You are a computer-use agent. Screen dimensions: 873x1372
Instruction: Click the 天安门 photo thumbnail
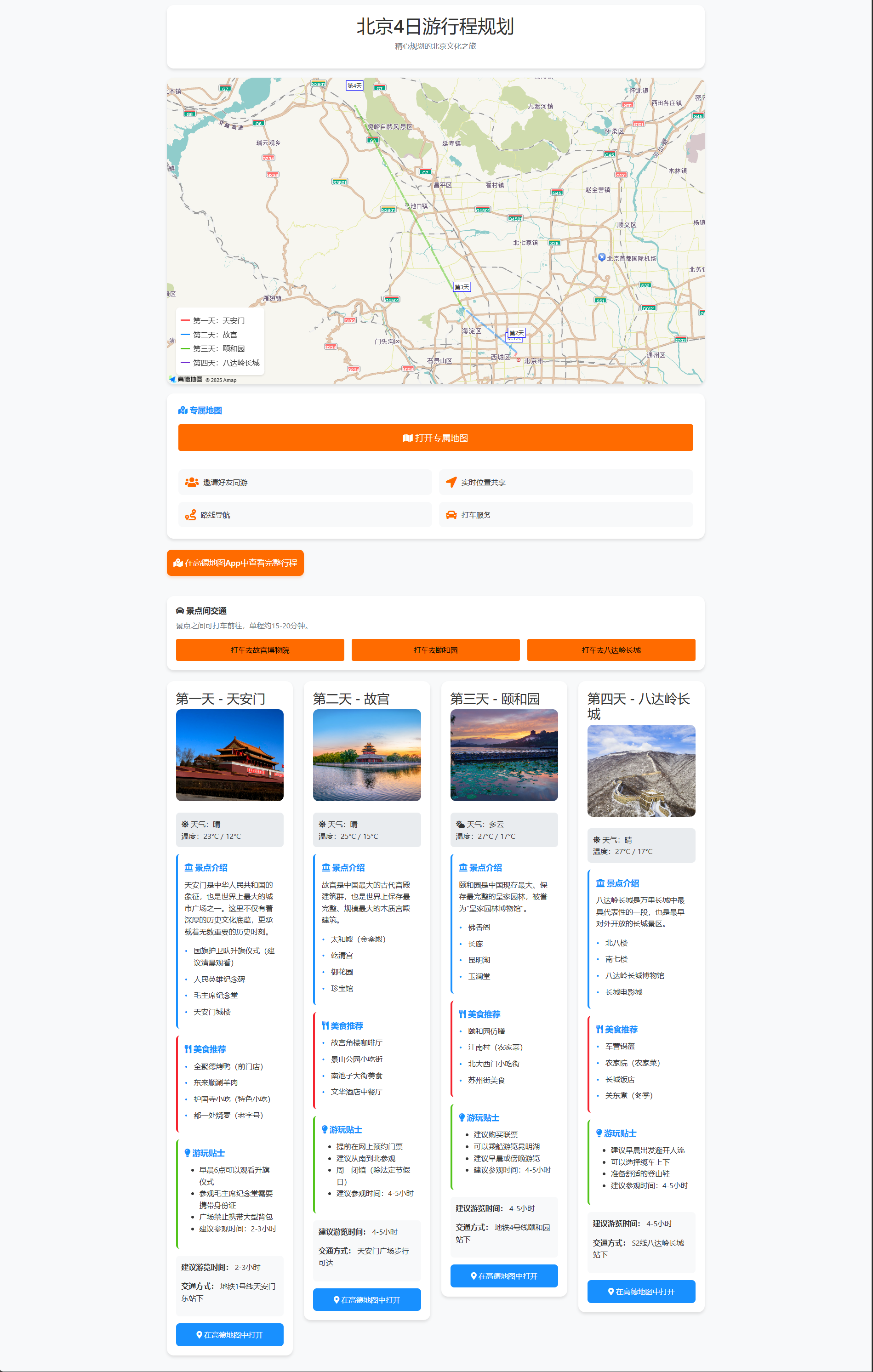point(230,755)
